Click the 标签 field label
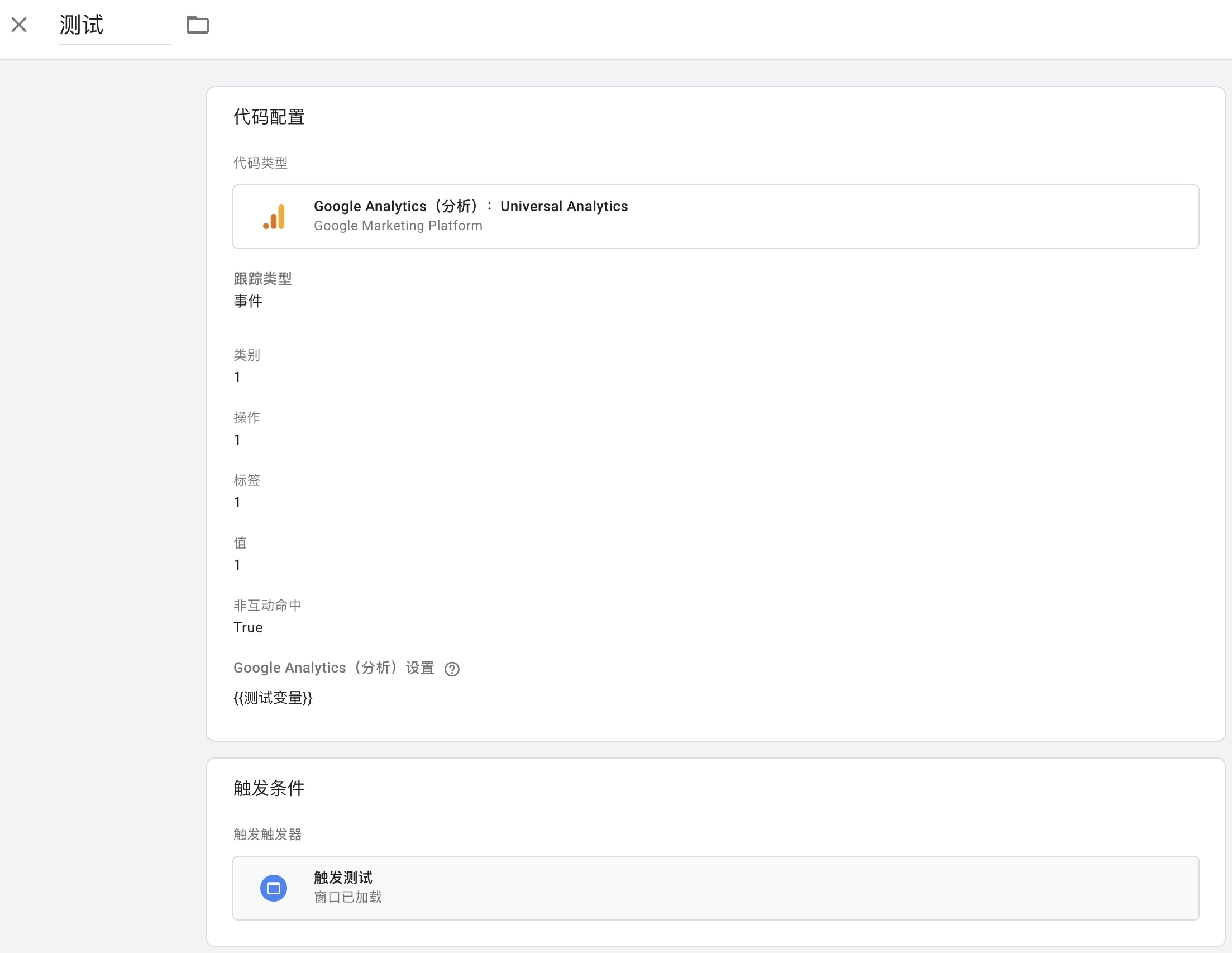 [247, 480]
